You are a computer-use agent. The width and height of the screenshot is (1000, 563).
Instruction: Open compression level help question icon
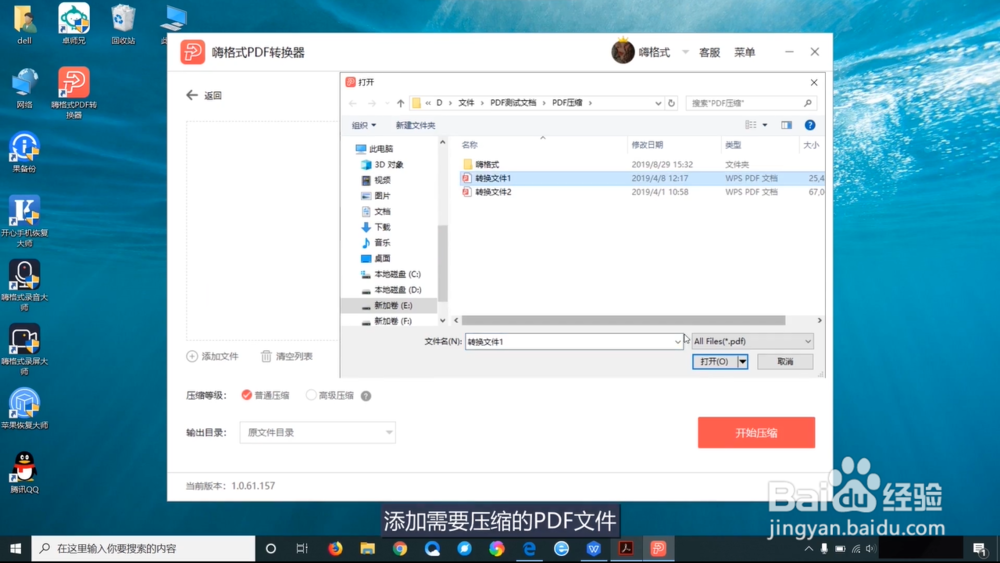coord(366,396)
